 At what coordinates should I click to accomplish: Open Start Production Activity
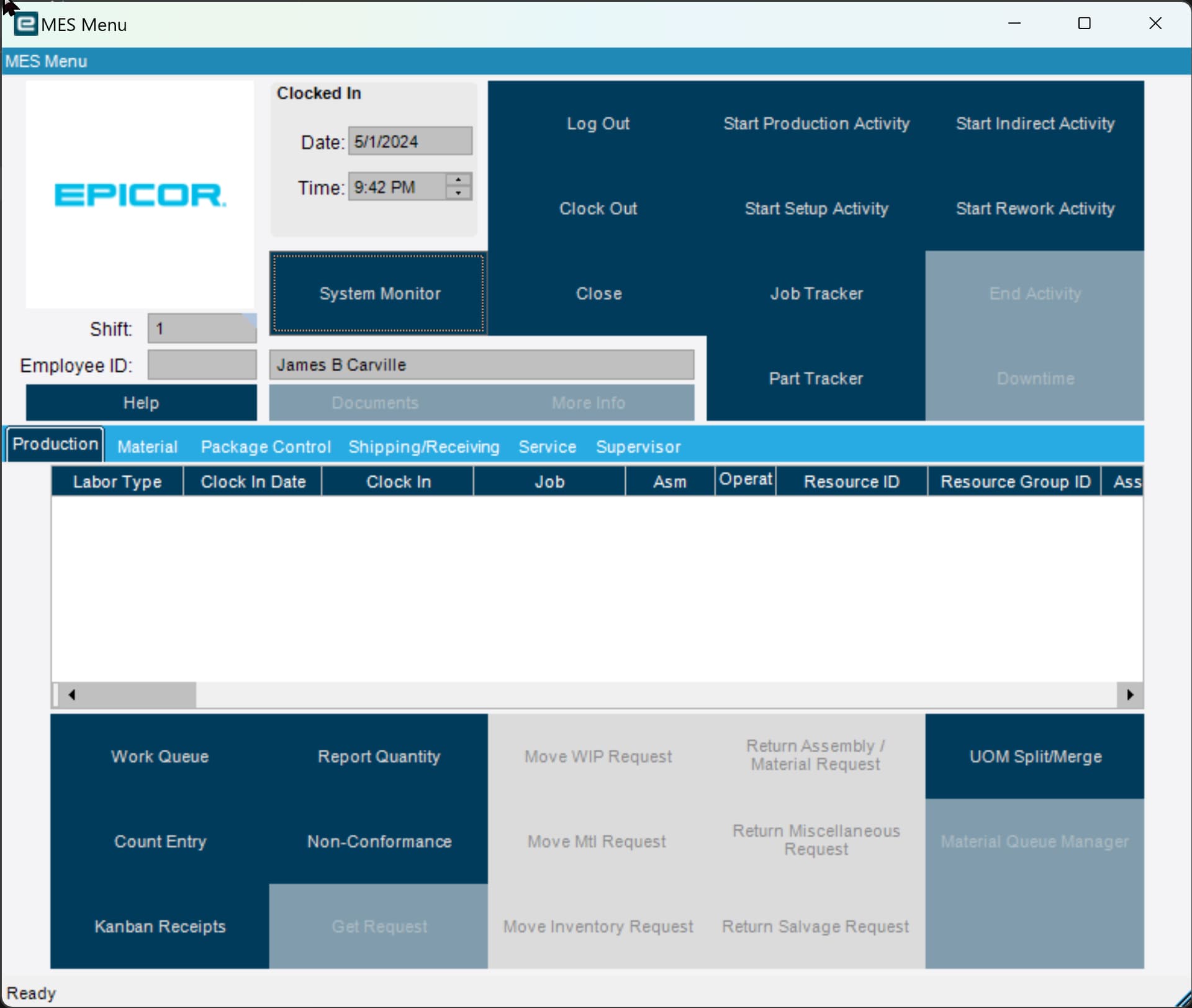(816, 124)
